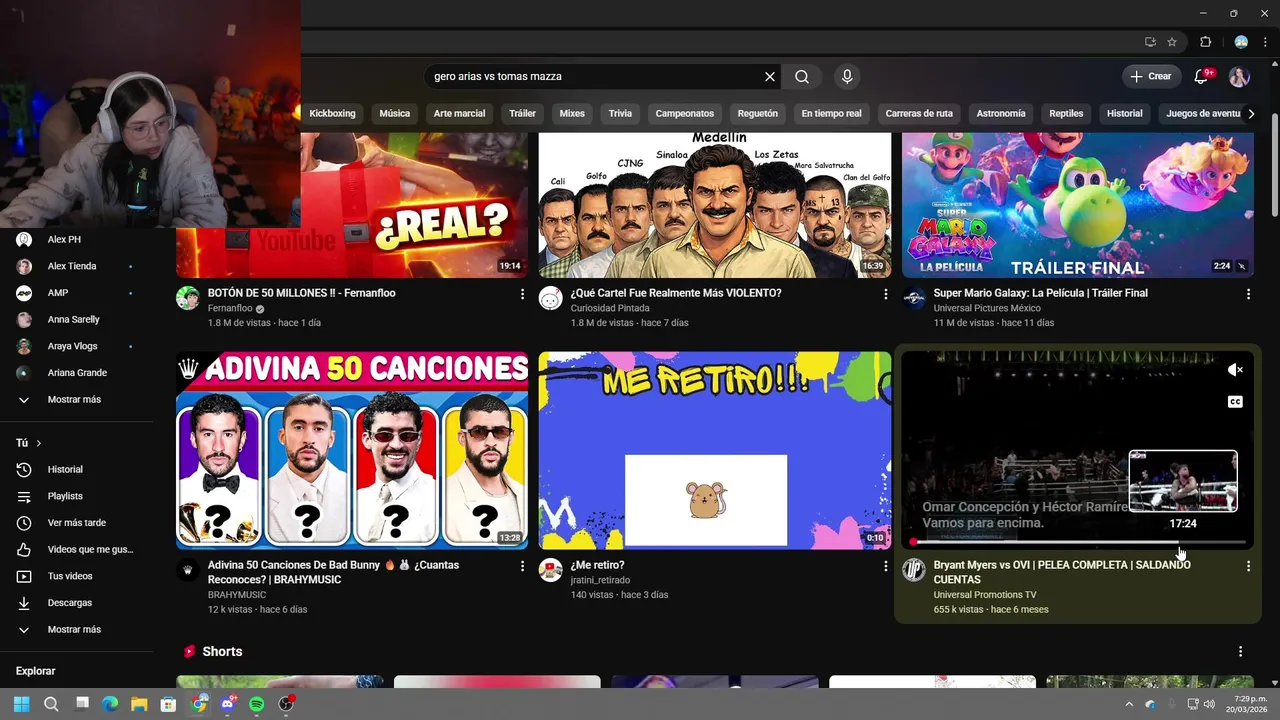
Task: Select the Arte marcial filter chip
Action: pos(459,114)
